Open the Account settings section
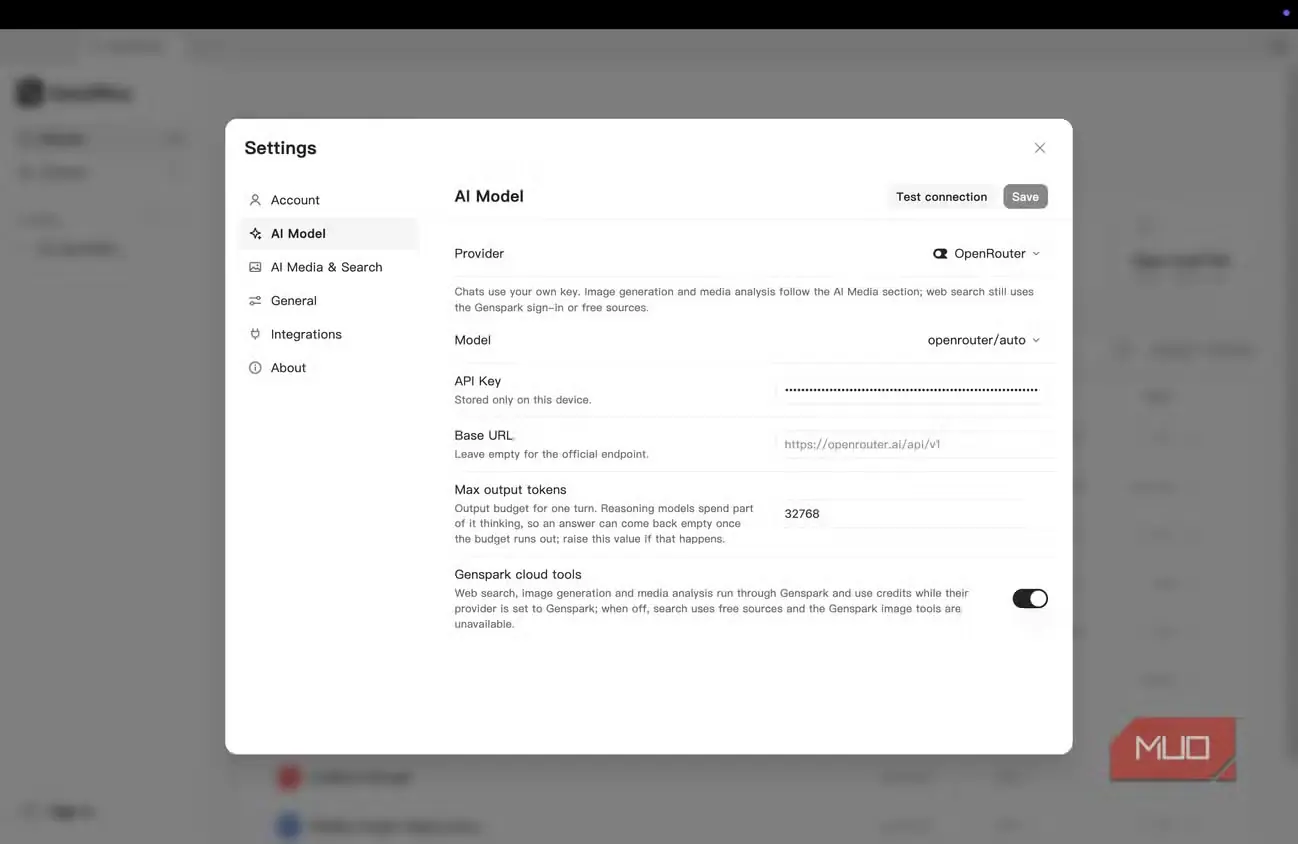1298x844 pixels. click(x=329, y=200)
